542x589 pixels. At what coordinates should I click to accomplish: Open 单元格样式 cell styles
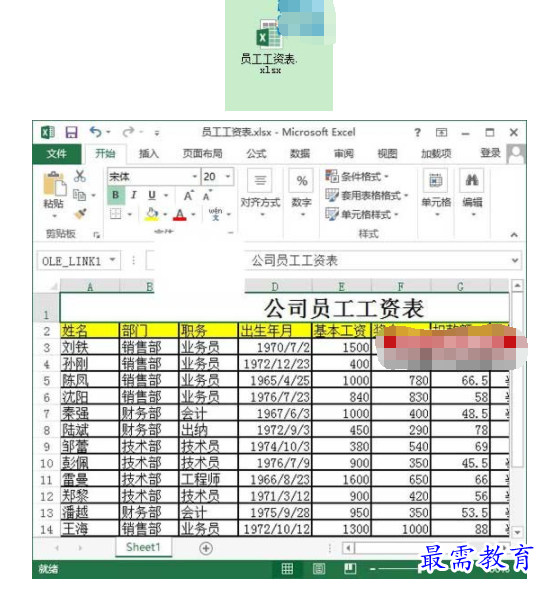(362, 214)
